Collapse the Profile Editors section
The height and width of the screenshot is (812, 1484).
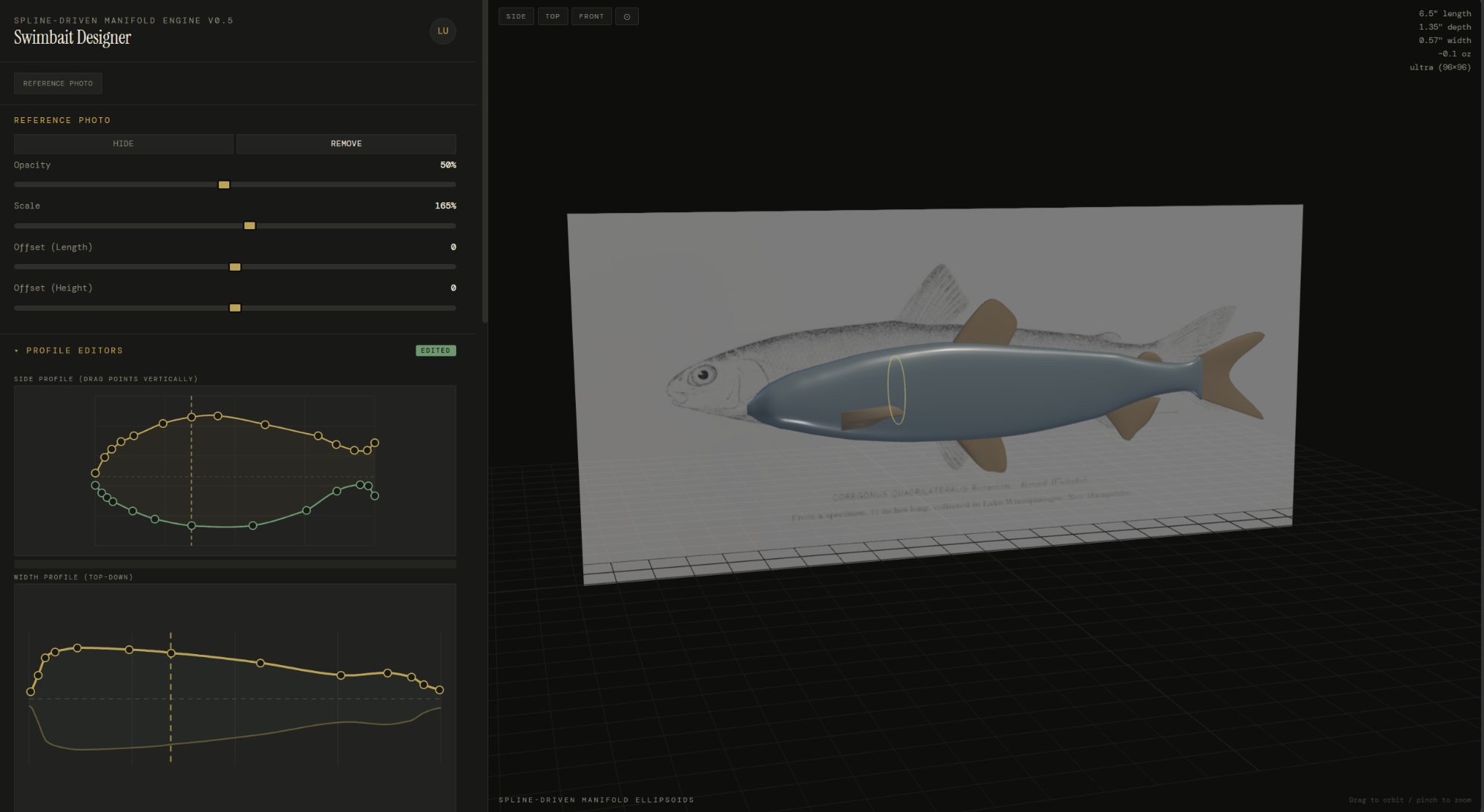(x=68, y=351)
